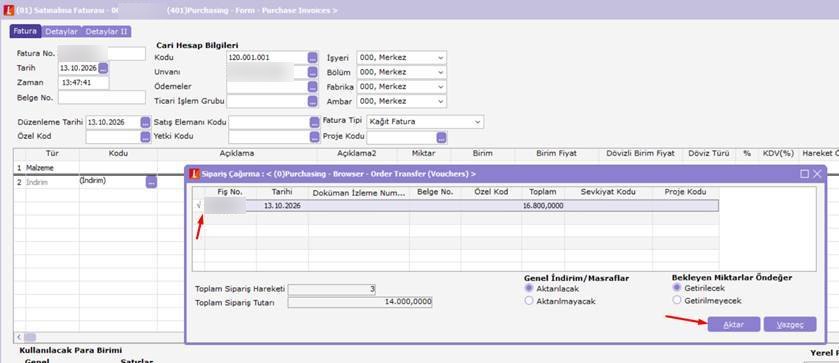This screenshot has height=363, width=839.
Task: Switch to the Fatura tab
Action: pos(25,32)
